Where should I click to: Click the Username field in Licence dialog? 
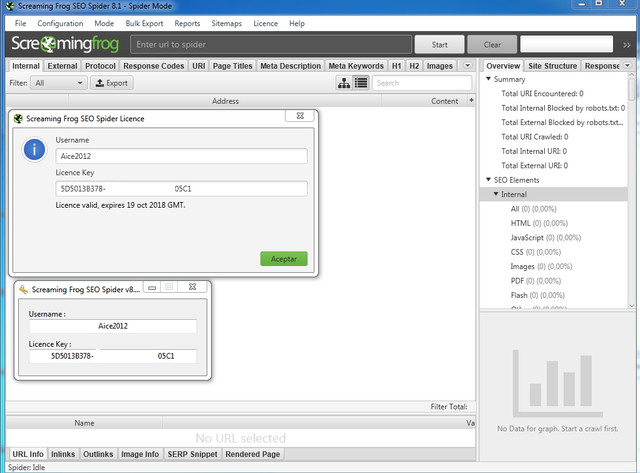coord(181,156)
